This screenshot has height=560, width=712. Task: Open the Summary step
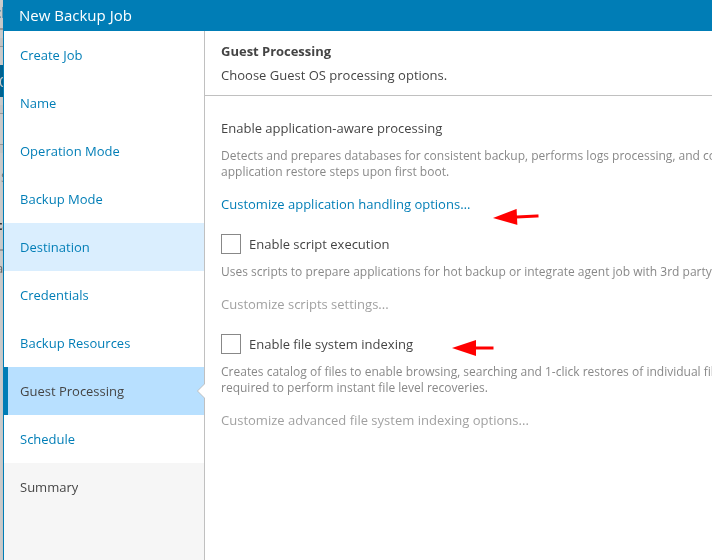[x=49, y=488]
